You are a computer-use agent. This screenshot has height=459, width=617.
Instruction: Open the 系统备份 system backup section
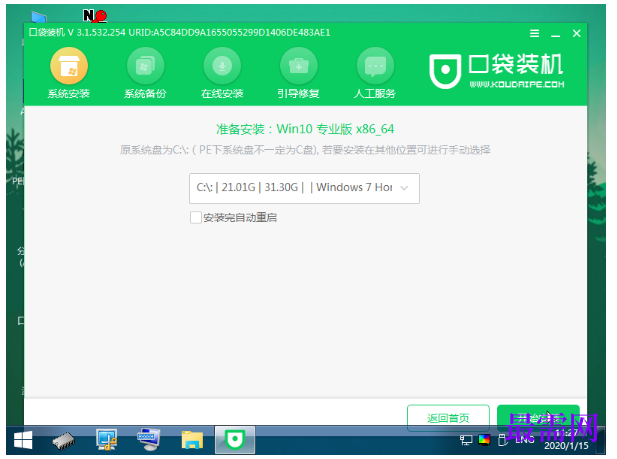click(x=145, y=73)
